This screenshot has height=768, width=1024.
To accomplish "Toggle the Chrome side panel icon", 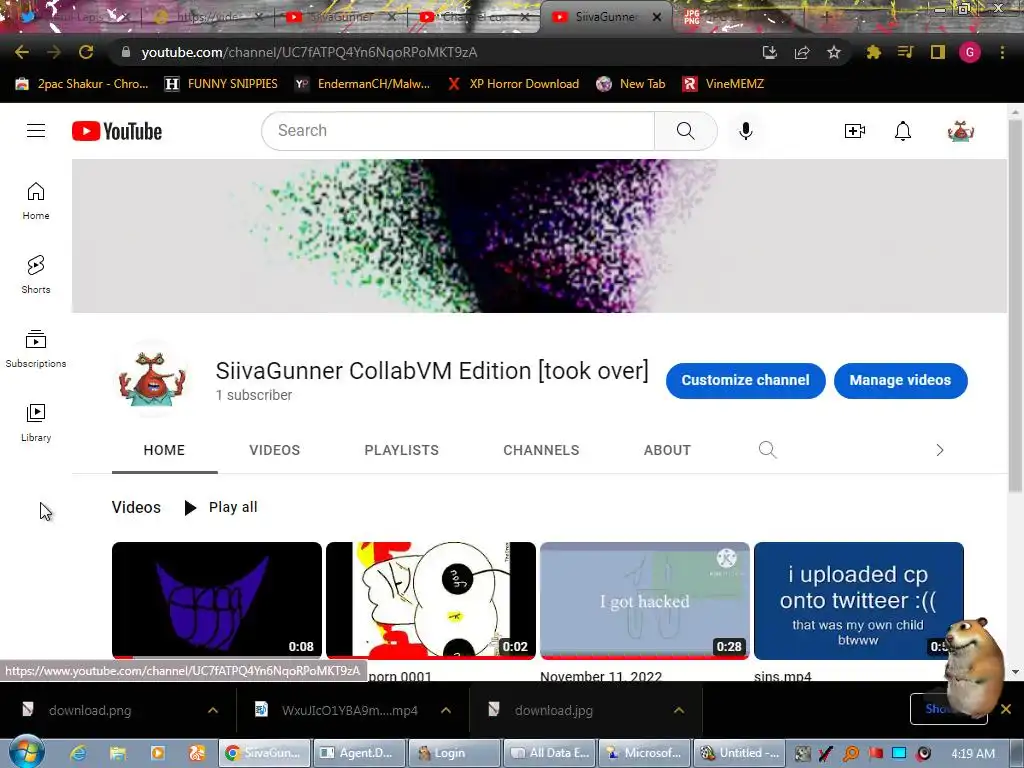I will [938, 52].
